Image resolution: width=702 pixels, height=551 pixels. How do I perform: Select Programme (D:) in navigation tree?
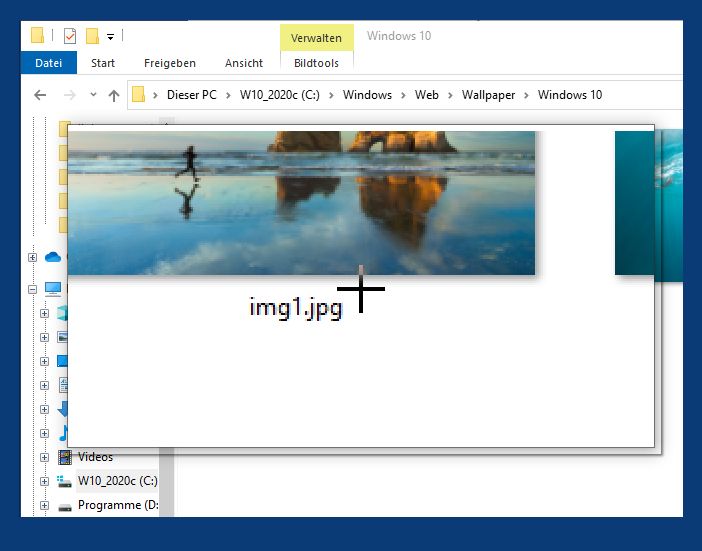(x=118, y=505)
